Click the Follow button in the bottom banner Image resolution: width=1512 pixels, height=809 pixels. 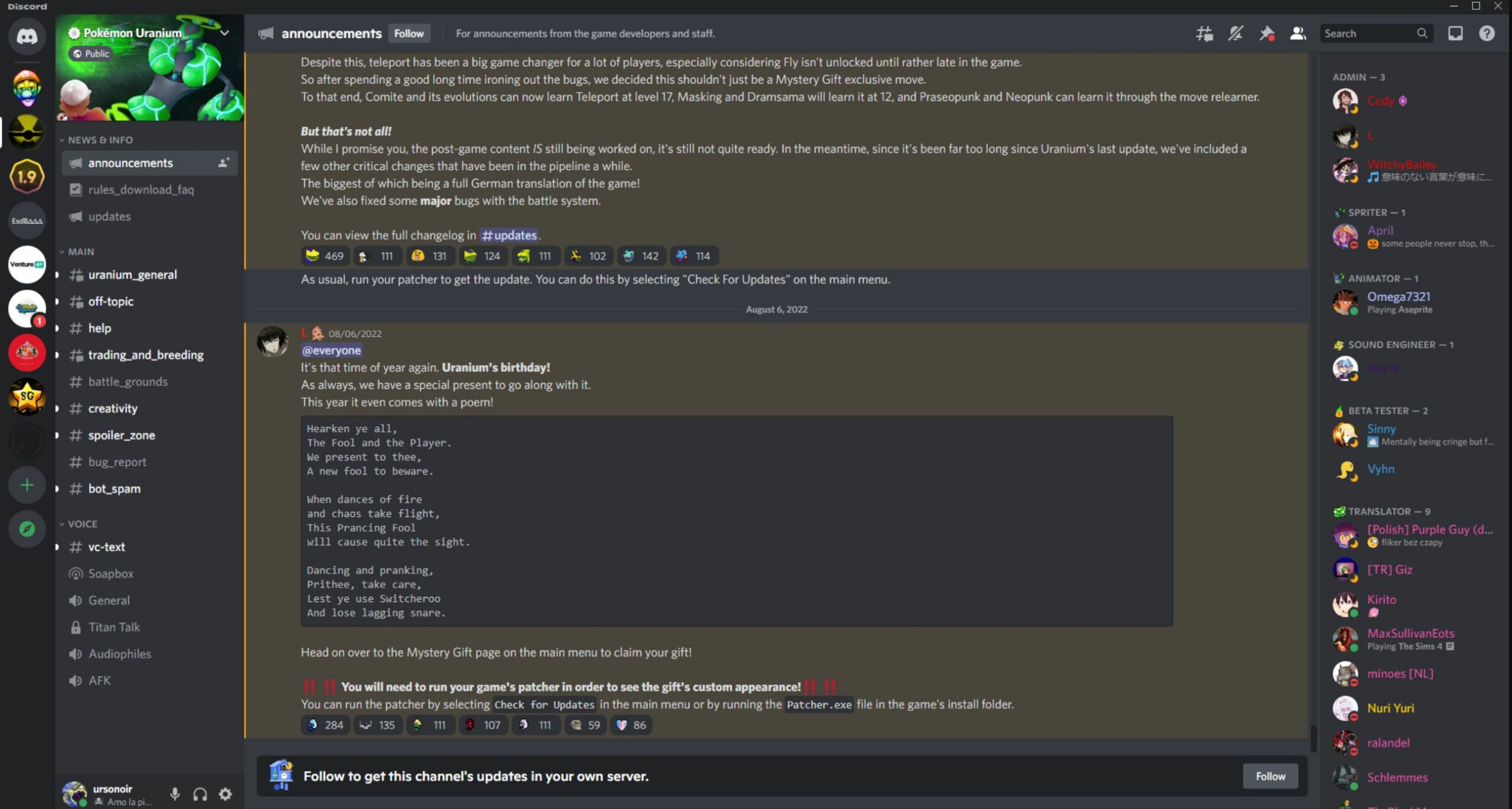pyautogui.click(x=1270, y=776)
